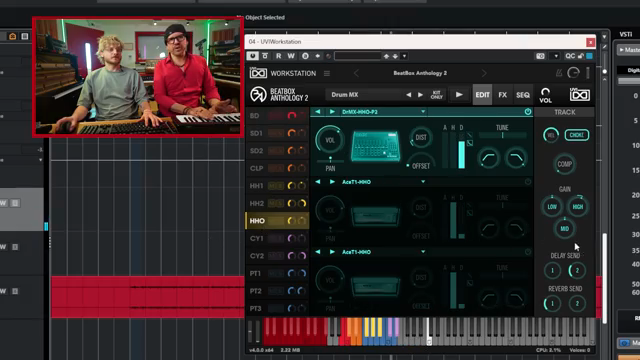Start sequencer with the play button
640x360 pixels.
[x=459, y=95]
